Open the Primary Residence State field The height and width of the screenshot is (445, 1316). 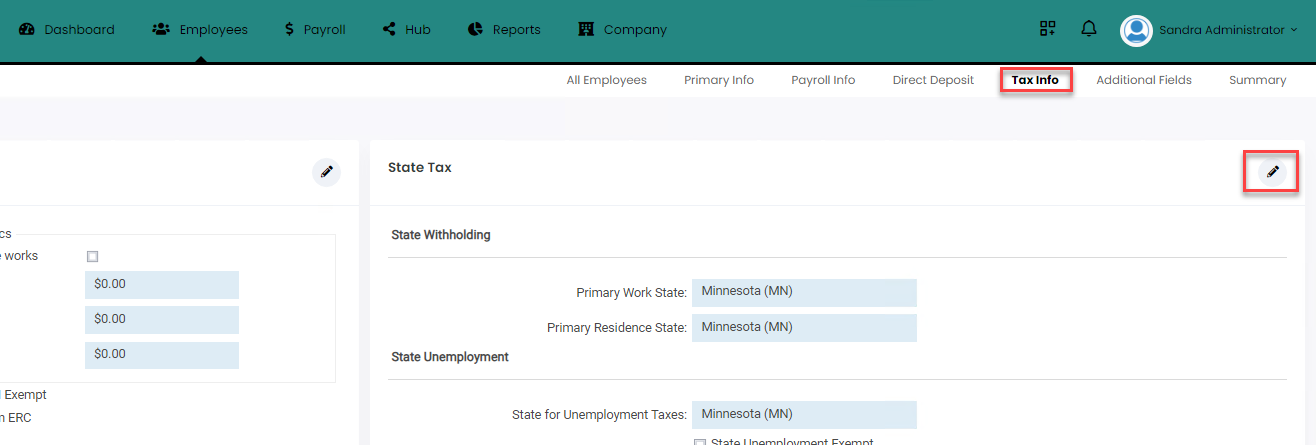click(804, 327)
